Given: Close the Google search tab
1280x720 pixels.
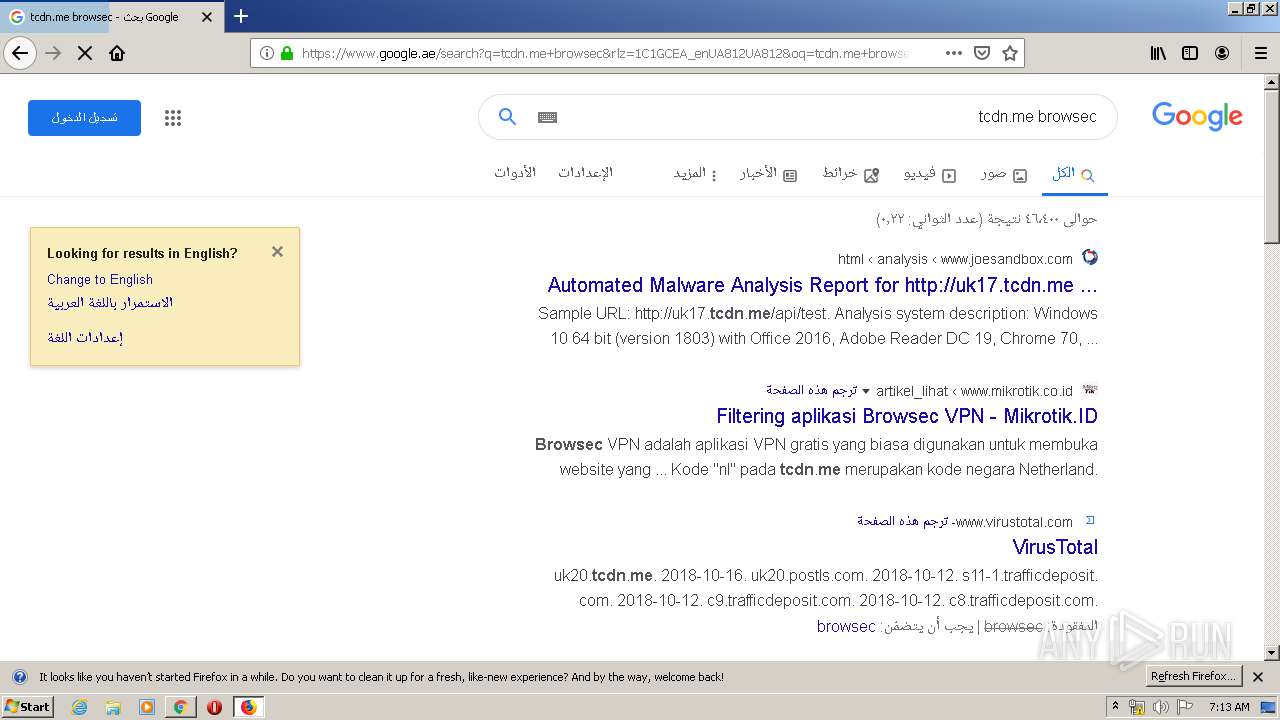Looking at the screenshot, I should click(207, 17).
